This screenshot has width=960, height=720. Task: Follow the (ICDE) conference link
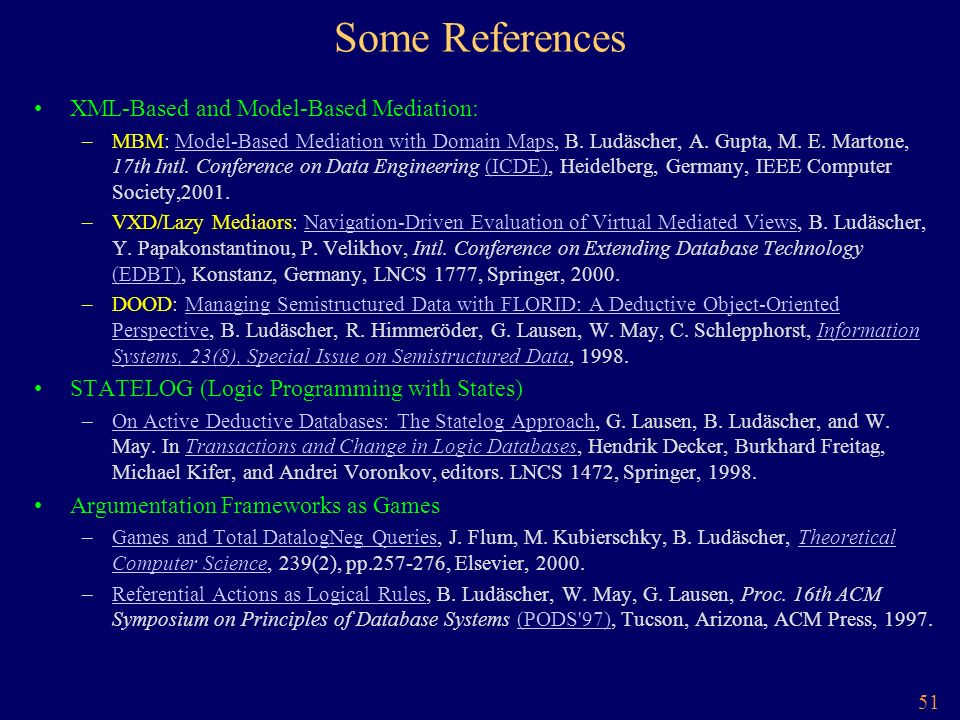point(516,167)
